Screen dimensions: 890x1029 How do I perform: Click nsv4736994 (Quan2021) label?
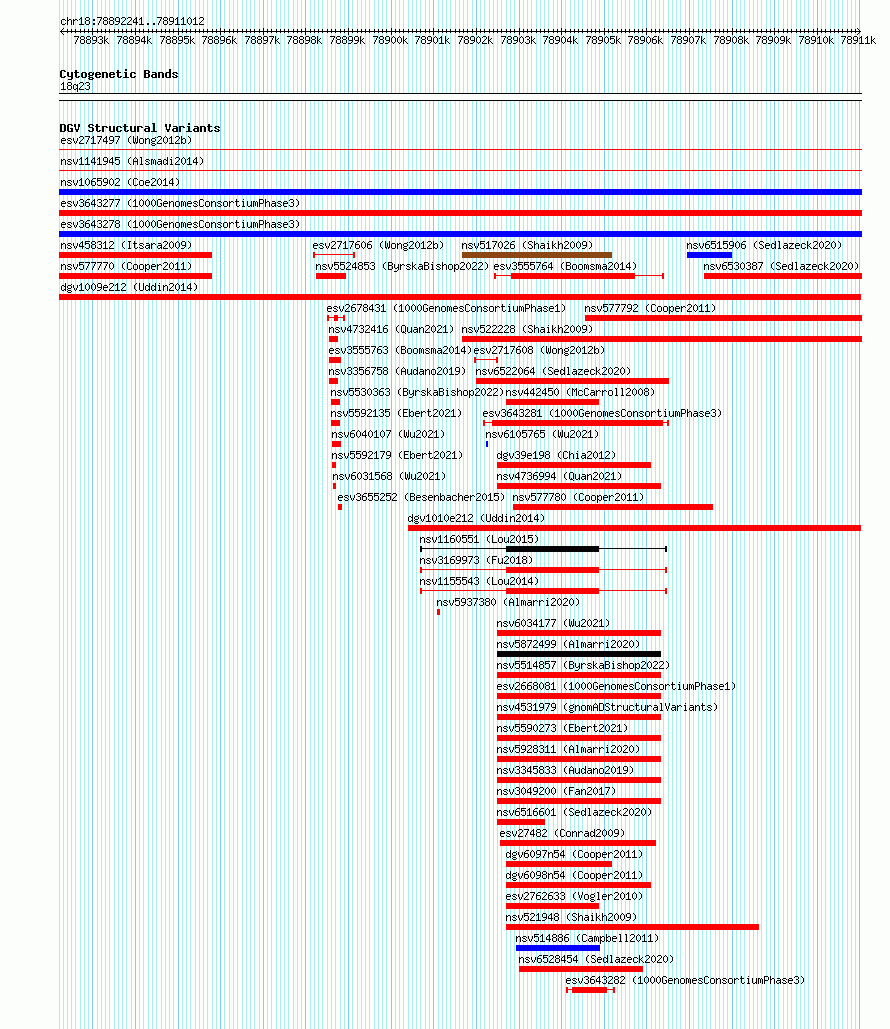[x=559, y=476]
